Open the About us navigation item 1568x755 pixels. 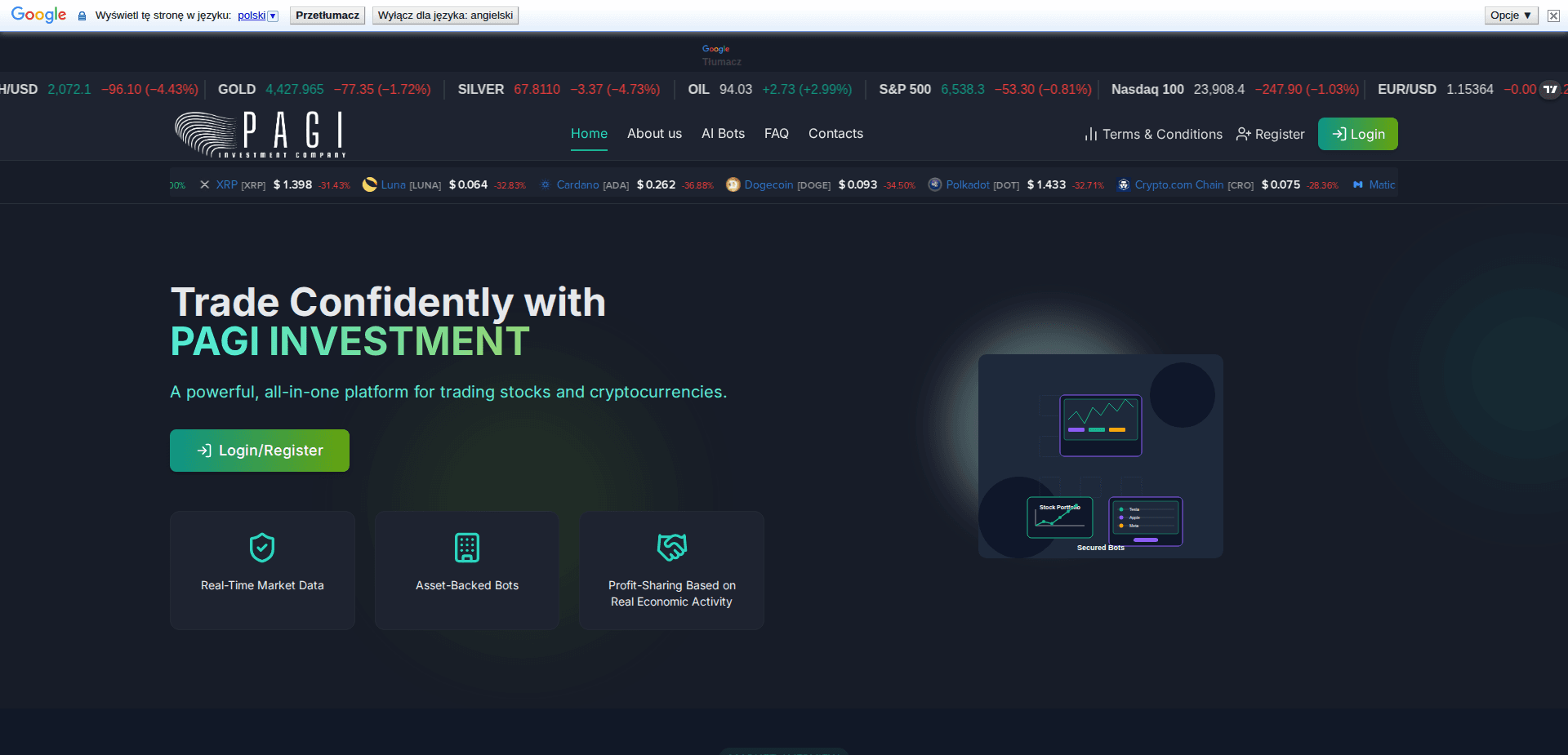tap(654, 134)
